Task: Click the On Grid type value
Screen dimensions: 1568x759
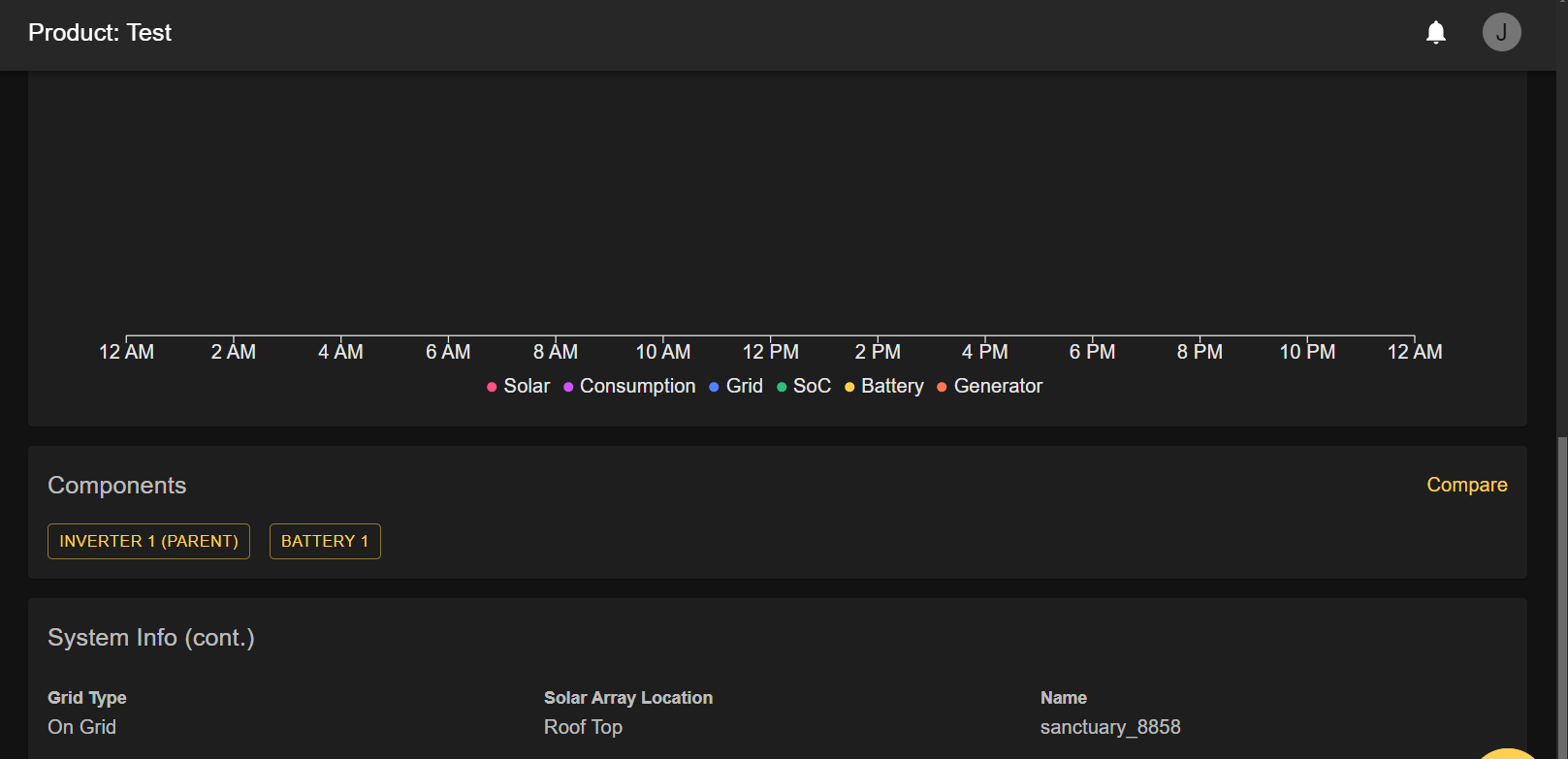Action: click(81, 727)
